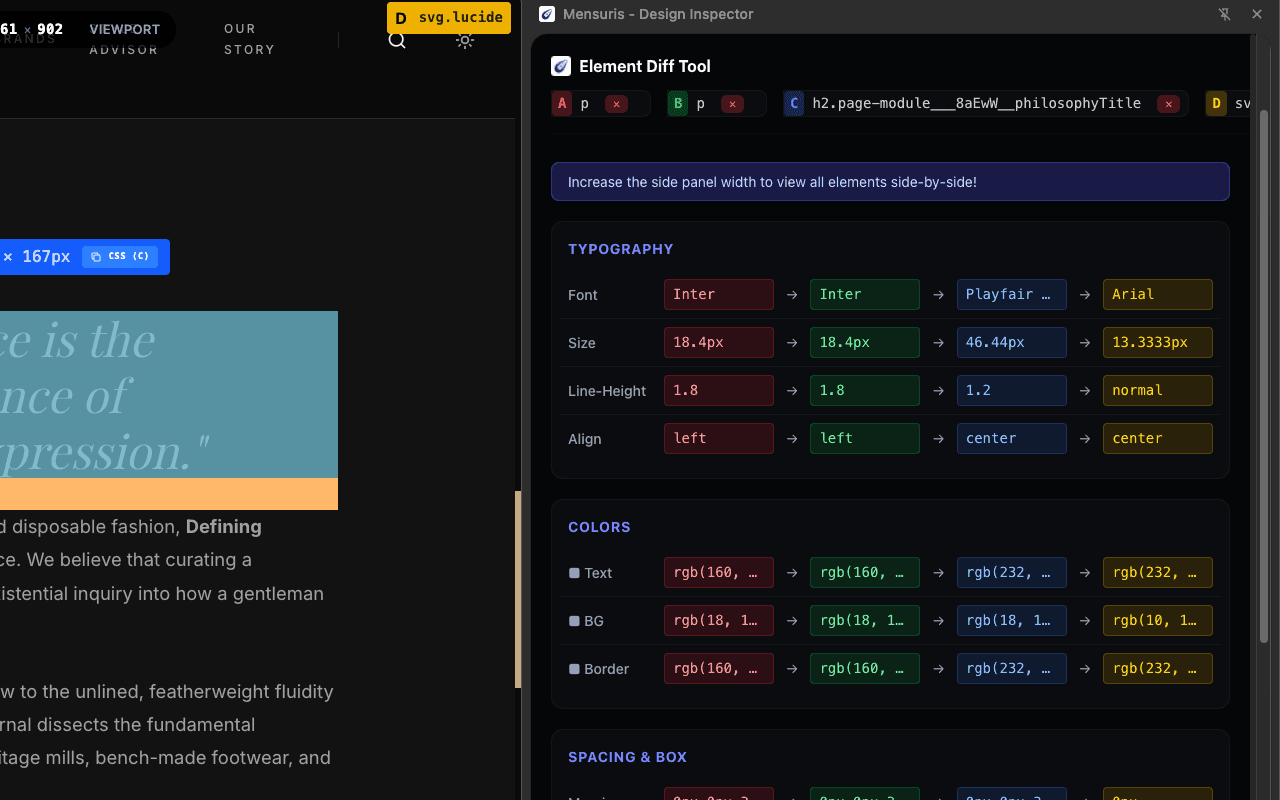Click the Playfair font value for element C

(x=1012, y=294)
